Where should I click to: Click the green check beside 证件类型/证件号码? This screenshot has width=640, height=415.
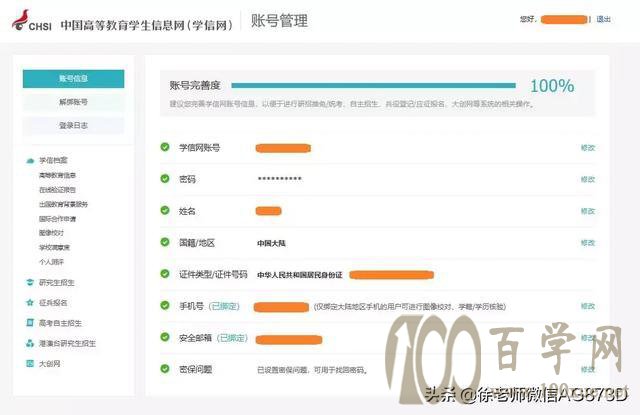tap(165, 274)
